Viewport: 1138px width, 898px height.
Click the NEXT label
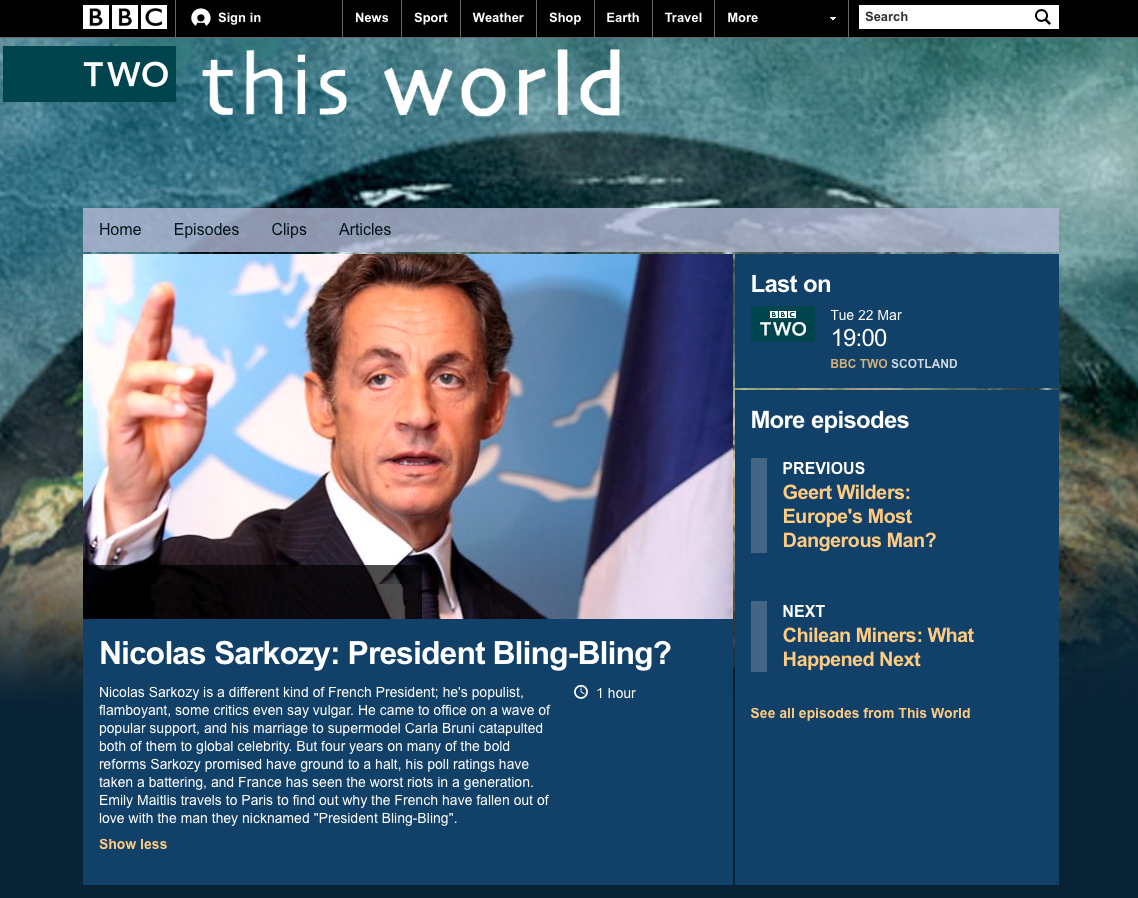tap(803, 611)
